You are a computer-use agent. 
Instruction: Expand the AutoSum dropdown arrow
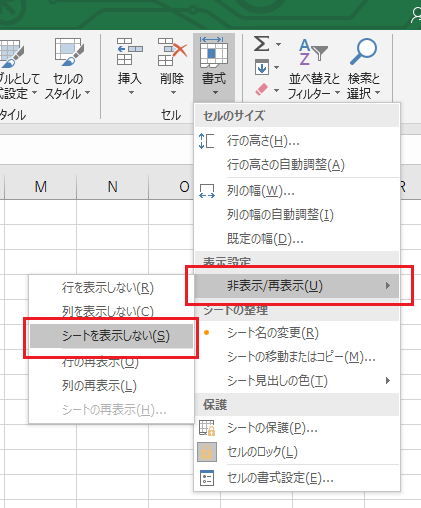point(279,44)
